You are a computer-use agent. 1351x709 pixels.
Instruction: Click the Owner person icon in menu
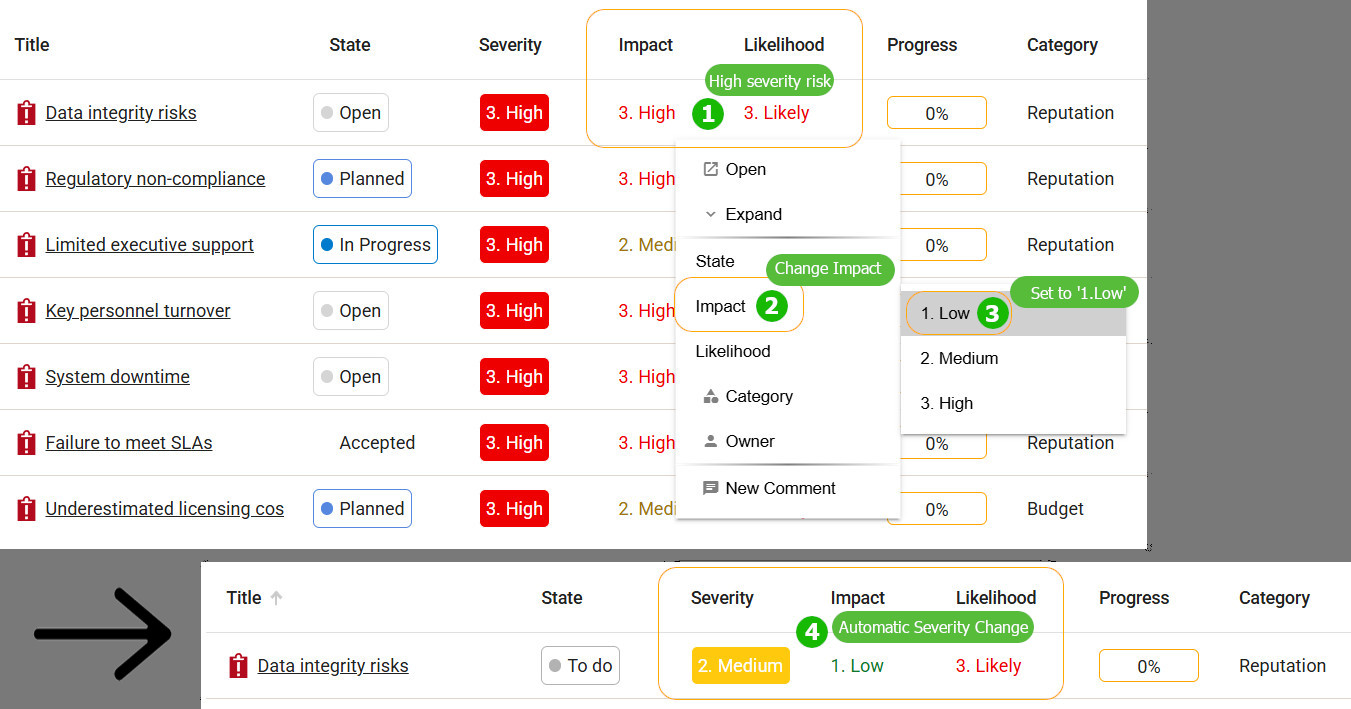[711, 441]
